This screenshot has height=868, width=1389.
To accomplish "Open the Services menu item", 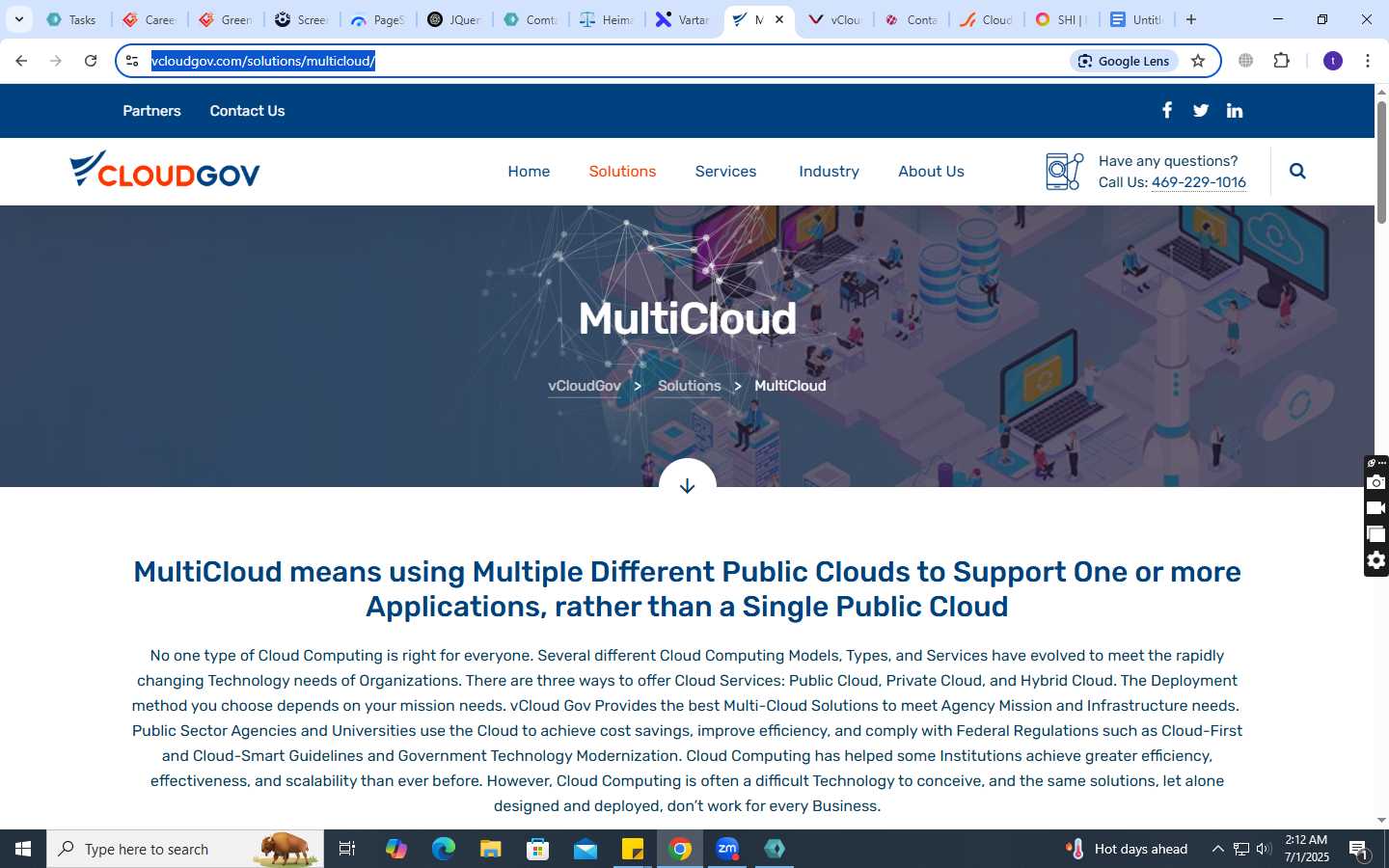I will pyautogui.click(x=725, y=172).
